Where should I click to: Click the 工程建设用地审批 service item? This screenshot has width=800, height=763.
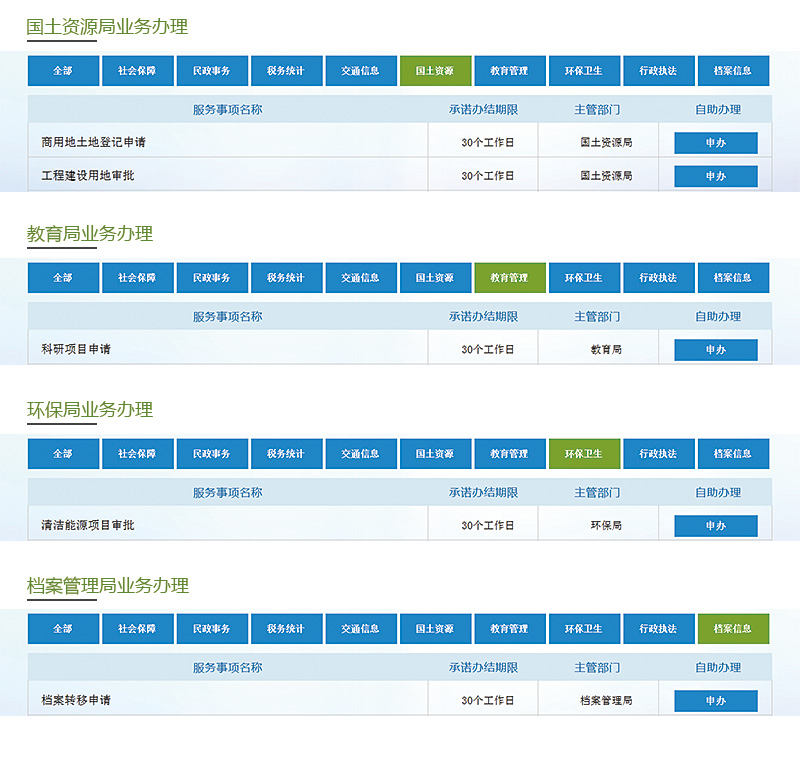88,176
